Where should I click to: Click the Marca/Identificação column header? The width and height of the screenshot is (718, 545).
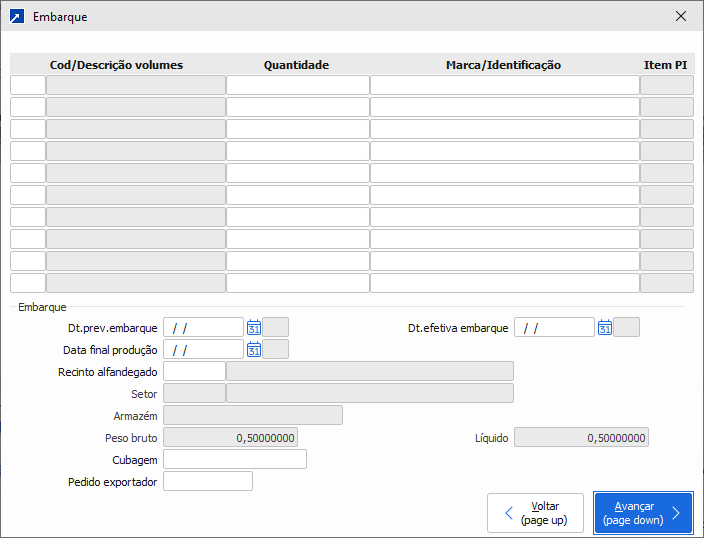click(504, 65)
